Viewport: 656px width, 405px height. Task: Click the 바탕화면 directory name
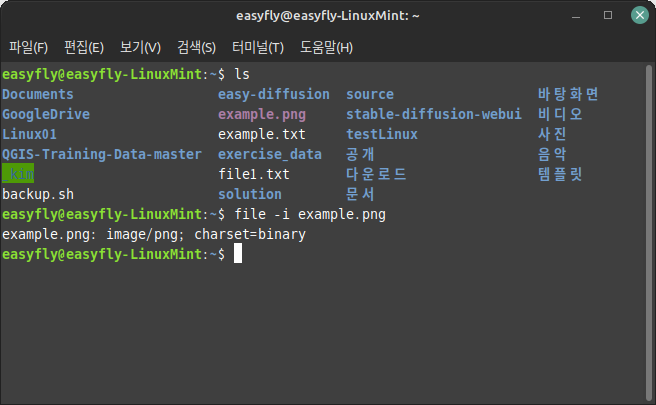coord(568,94)
